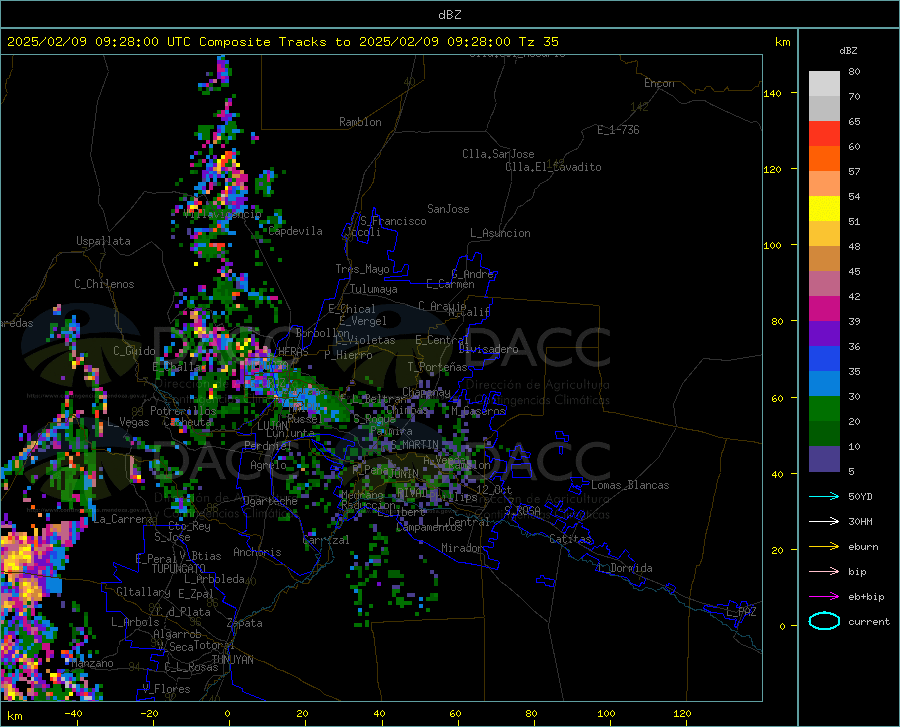Click the T_Porteñas map label
This screenshot has height=727, width=900.
[x=437, y=367]
